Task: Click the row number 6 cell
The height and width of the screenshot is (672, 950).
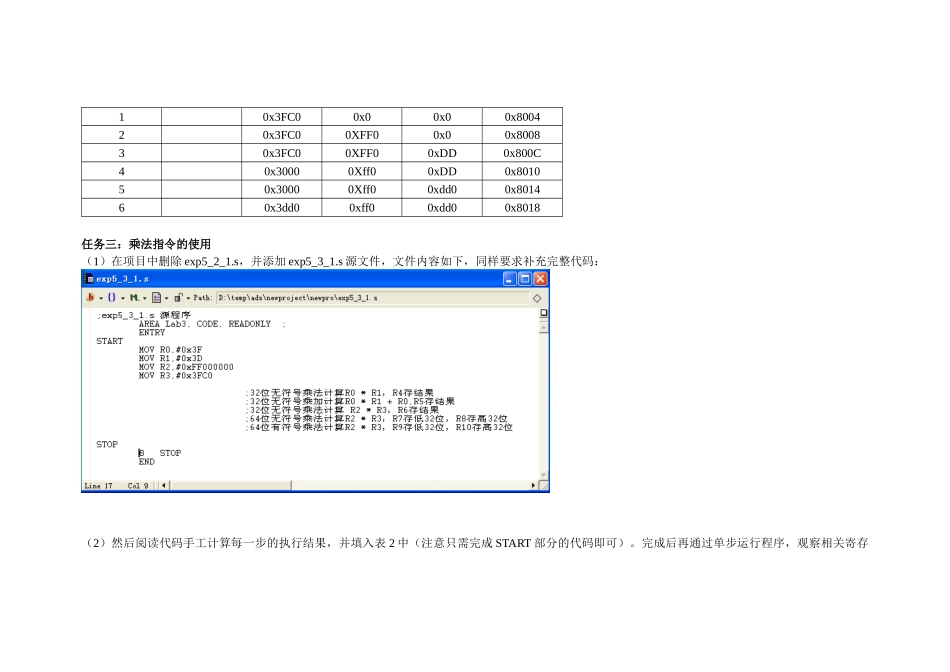Action: pyautogui.click(x=121, y=208)
